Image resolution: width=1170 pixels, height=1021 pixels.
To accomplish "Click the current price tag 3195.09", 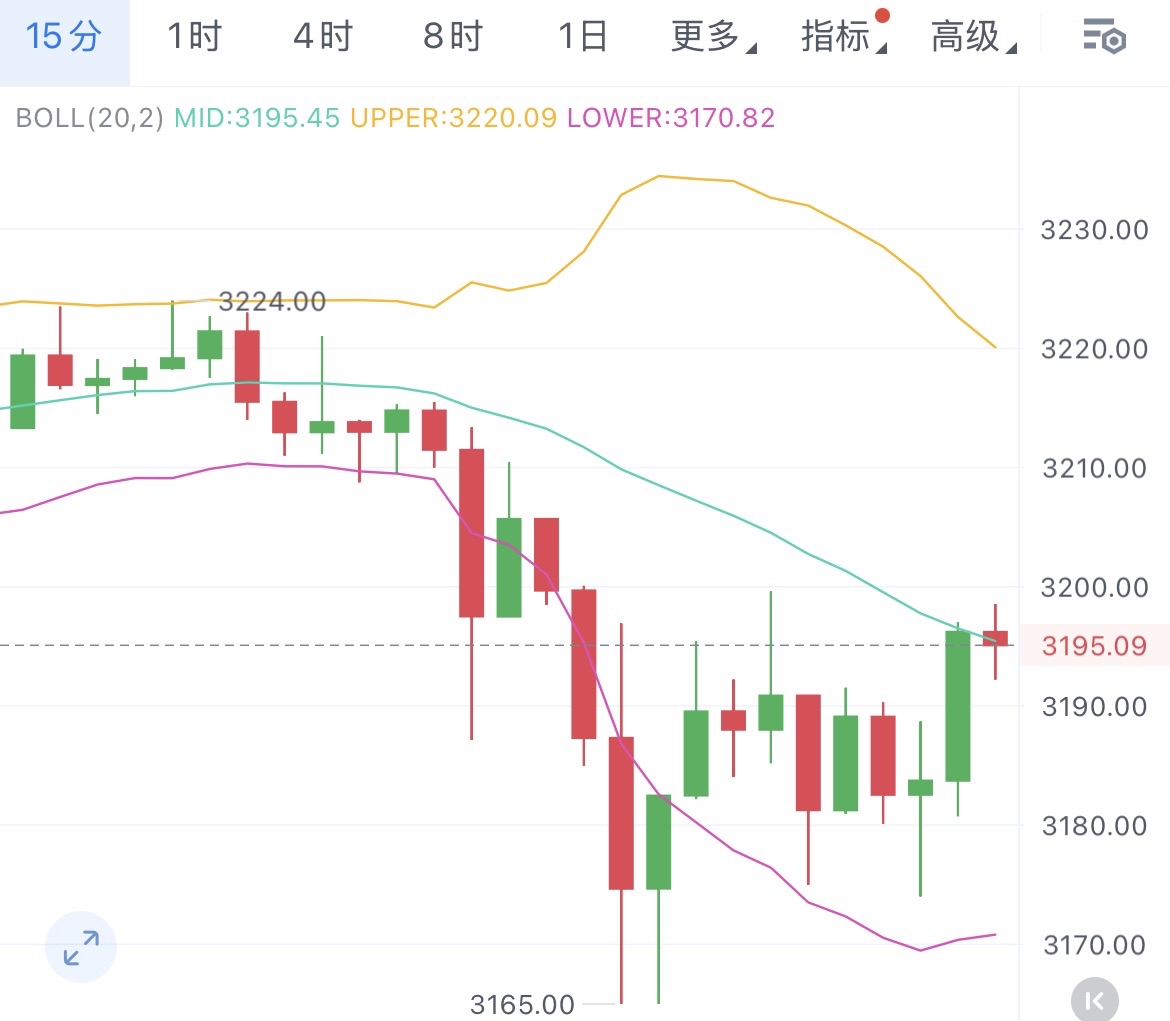I will (1094, 646).
